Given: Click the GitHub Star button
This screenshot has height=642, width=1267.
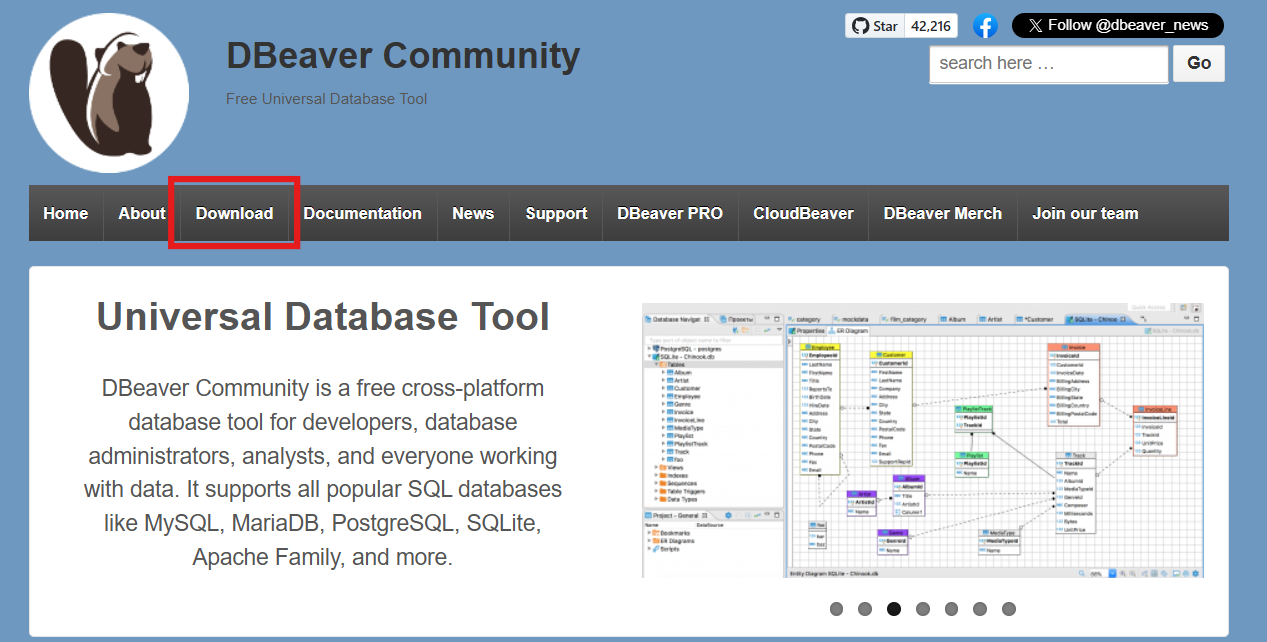Looking at the screenshot, I should 875,26.
